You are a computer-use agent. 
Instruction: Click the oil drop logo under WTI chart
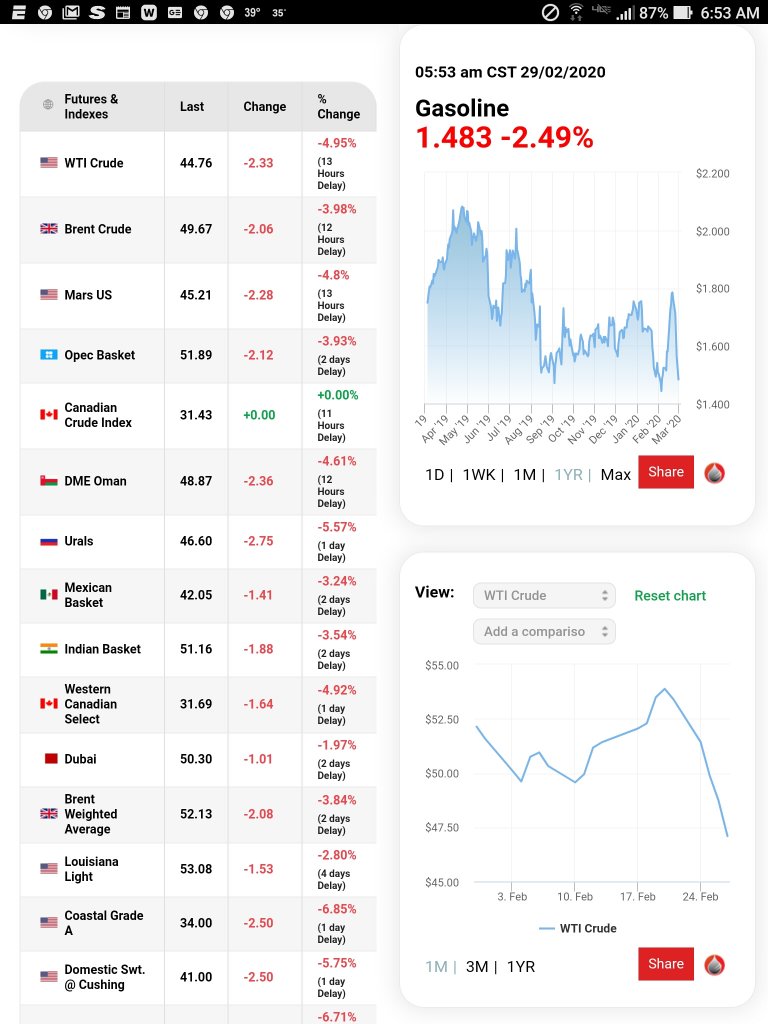pyautogui.click(x=714, y=965)
